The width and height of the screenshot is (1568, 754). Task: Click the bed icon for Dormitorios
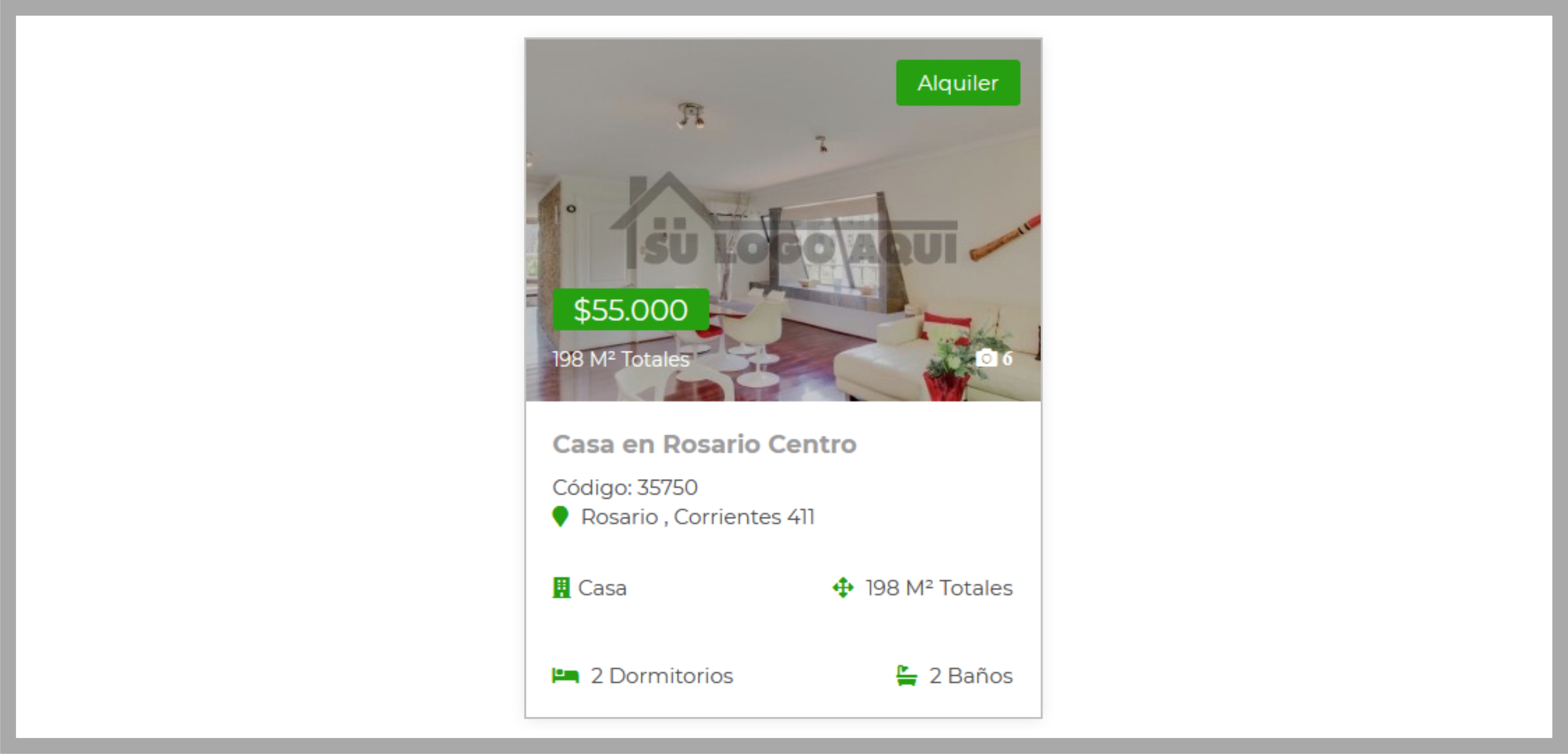(x=565, y=676)
